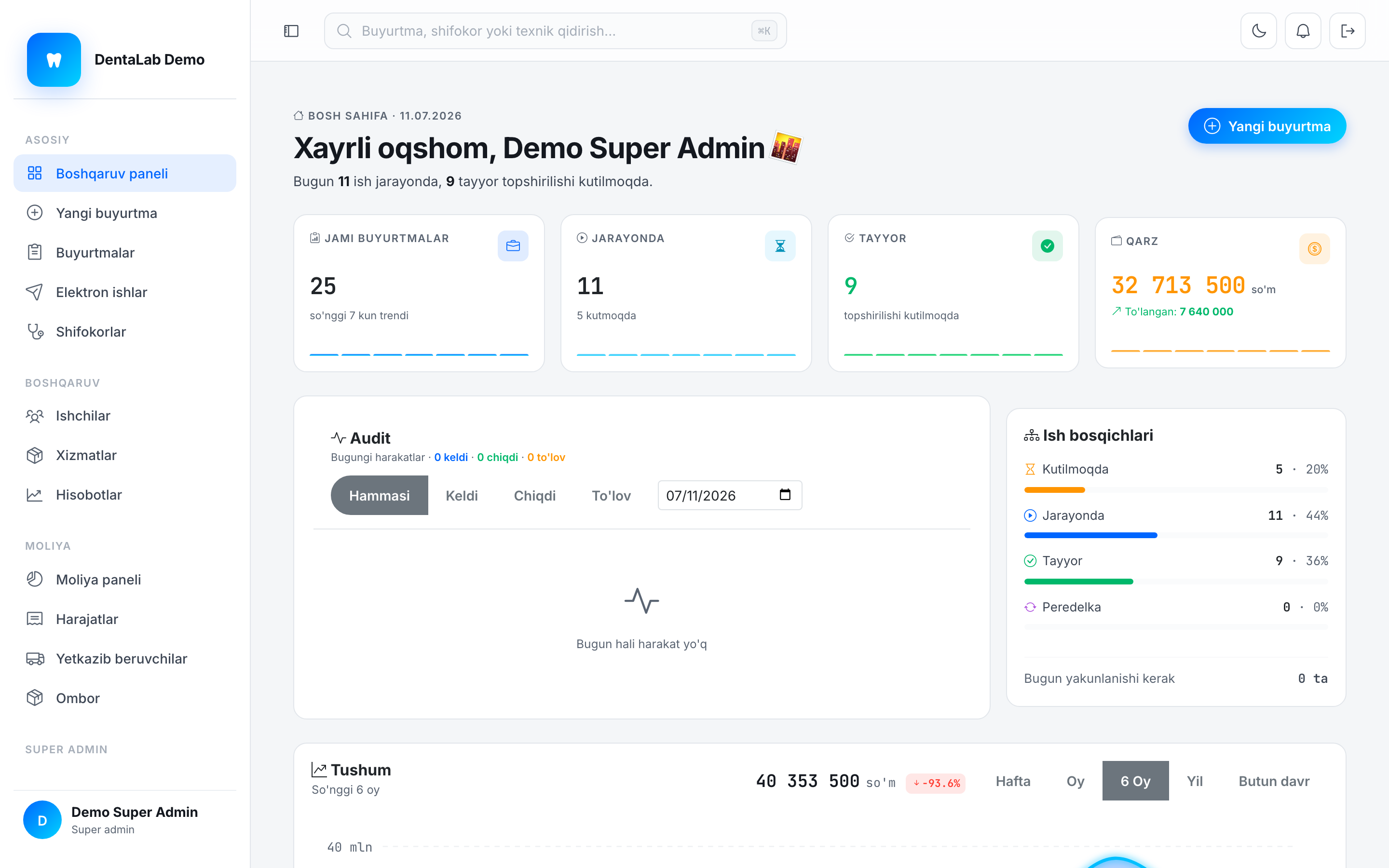Screen dimensions: 1389x868
Task: Open Elektron ishlar in the sidebar
Action: coord(125,292)
